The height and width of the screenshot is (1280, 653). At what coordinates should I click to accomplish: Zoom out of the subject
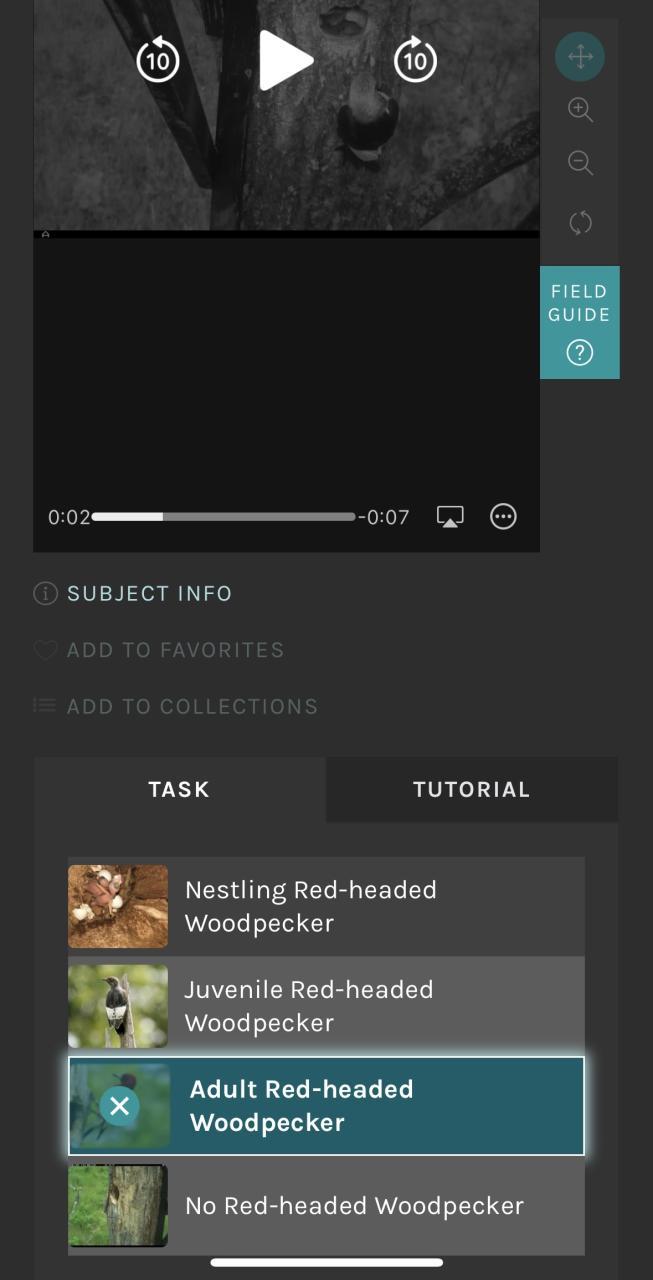pyautogui.click(x=580, y=163)
